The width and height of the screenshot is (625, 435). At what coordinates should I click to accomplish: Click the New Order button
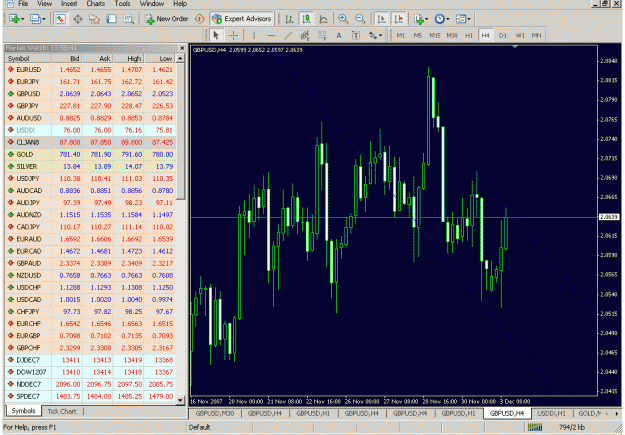167,19
